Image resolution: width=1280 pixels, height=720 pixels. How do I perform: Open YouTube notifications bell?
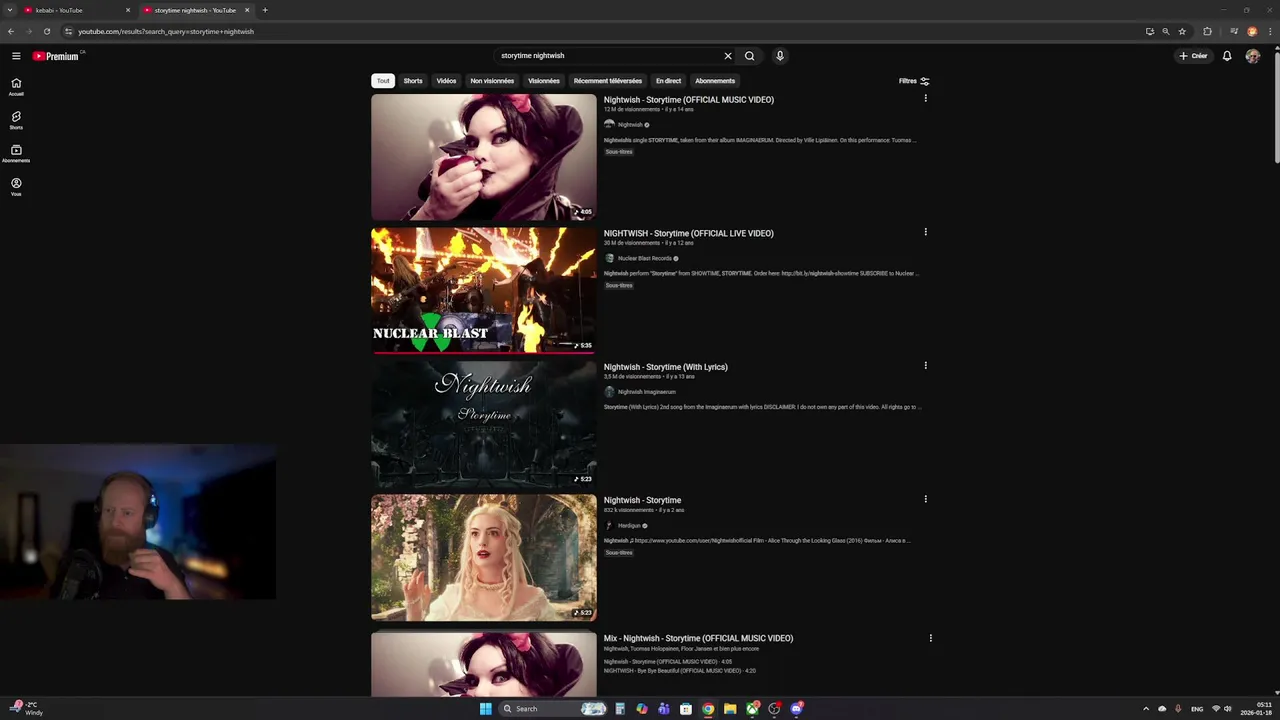(1227, 56)
